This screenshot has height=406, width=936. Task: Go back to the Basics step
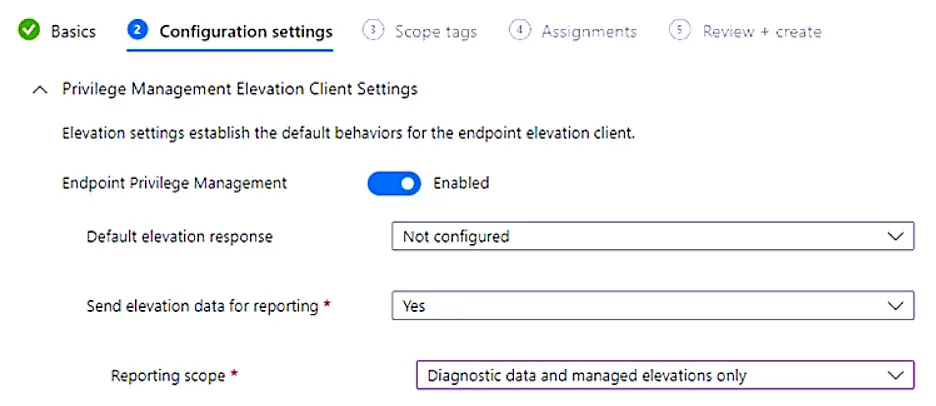pos(73,31)
